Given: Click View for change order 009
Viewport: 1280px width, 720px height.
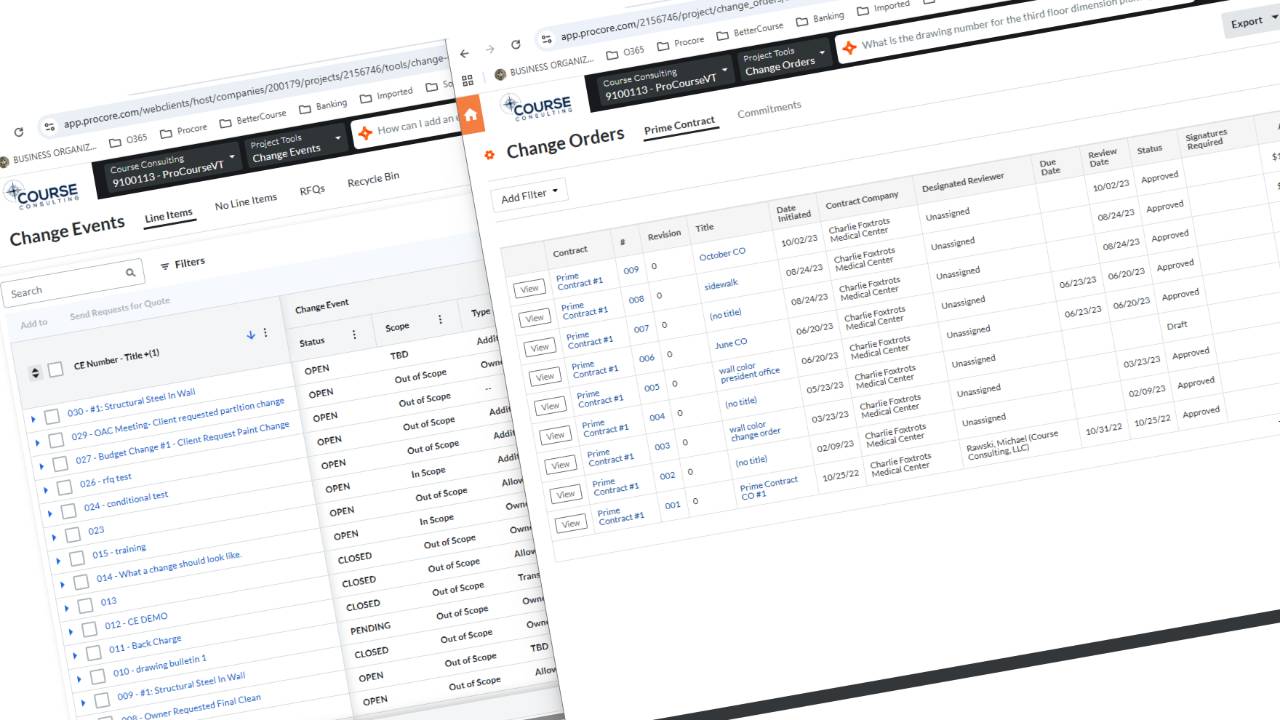Looking at the screenshot, I should click(529, 289).
